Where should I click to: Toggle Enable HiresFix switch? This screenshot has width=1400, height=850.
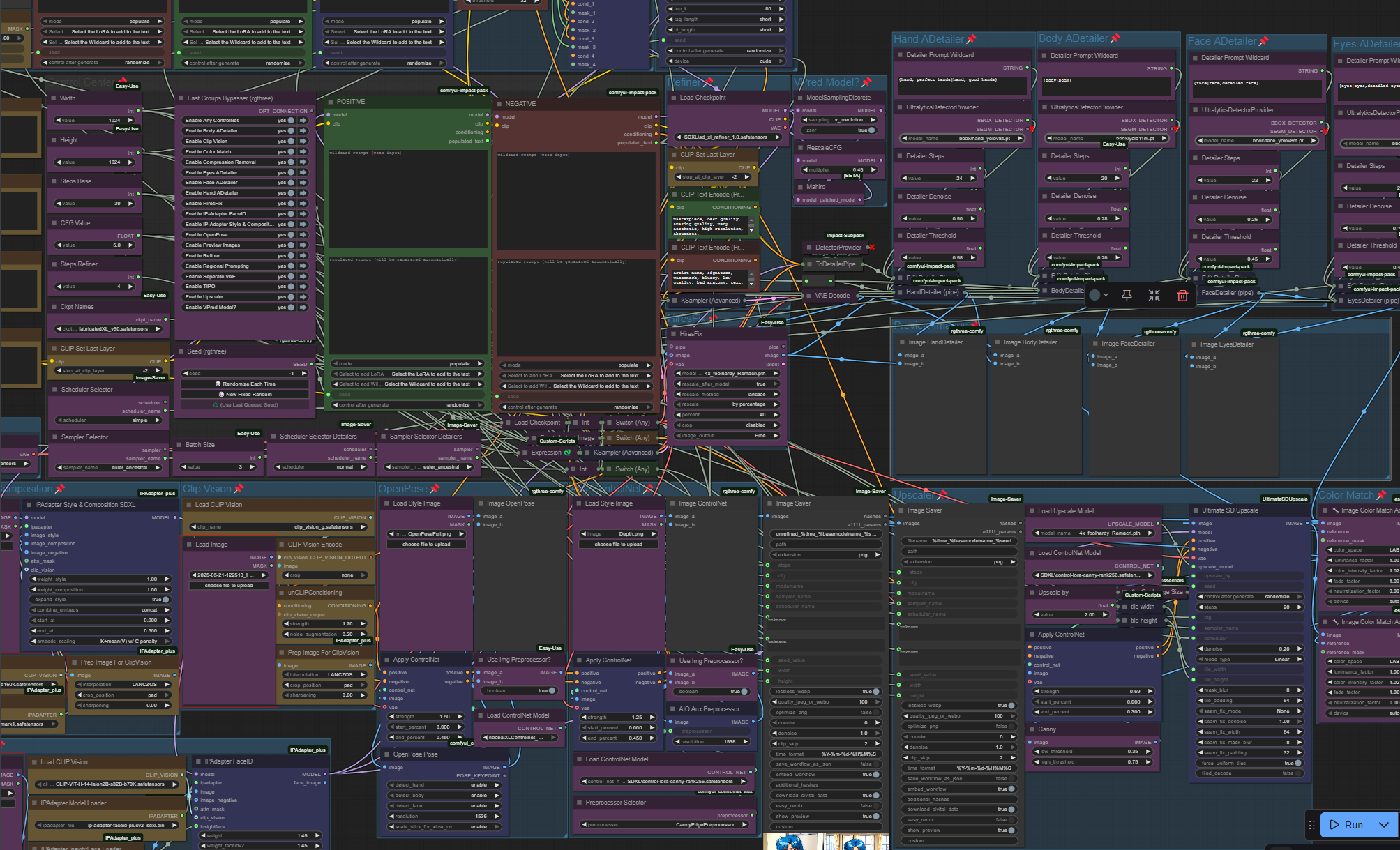pos(291,204)
